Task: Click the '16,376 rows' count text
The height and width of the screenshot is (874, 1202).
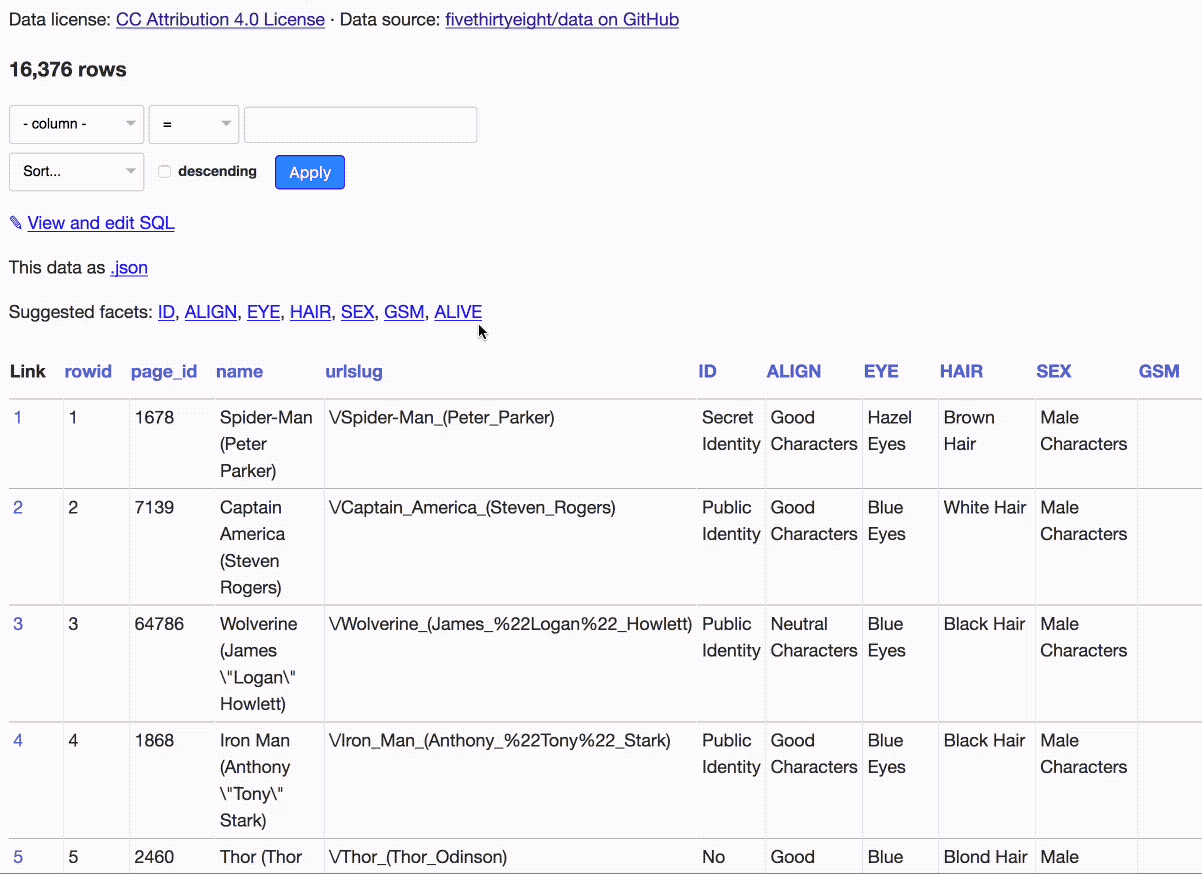Action: click(x=68, y=69)
